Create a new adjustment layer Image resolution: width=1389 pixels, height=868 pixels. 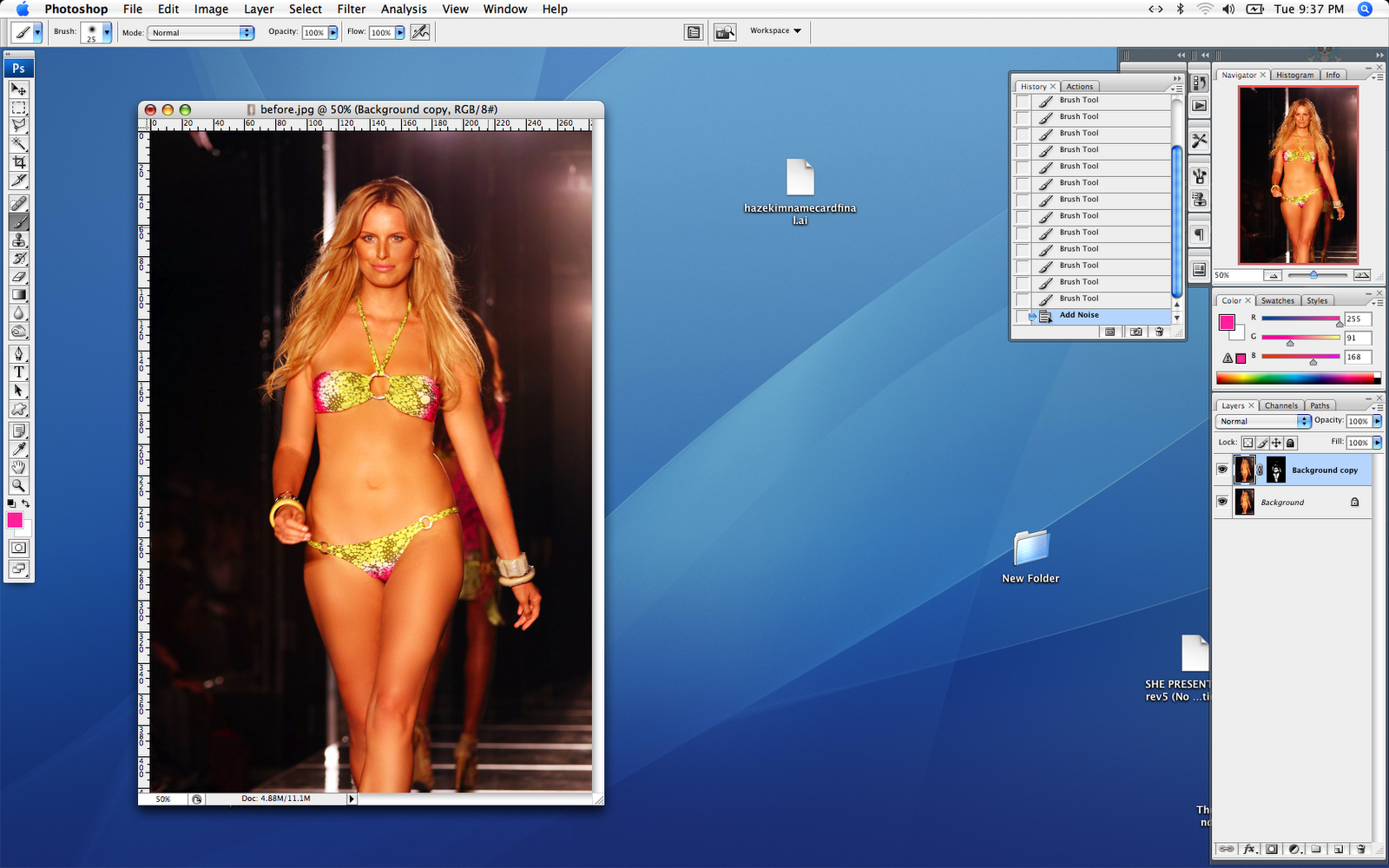pyautogui.click(x=1294, y=849)
